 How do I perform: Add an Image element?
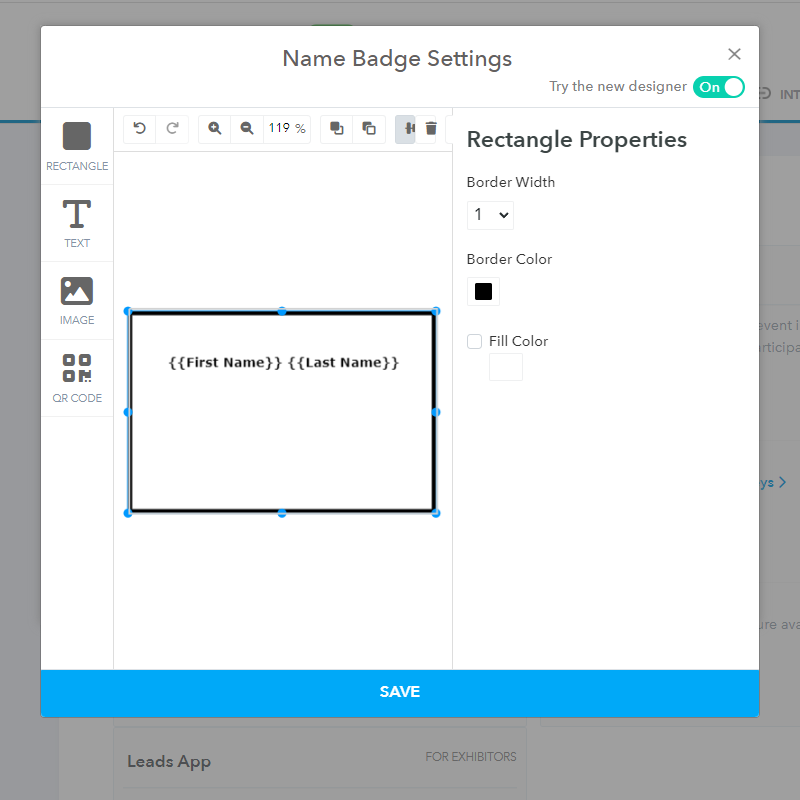click(77, 299)
